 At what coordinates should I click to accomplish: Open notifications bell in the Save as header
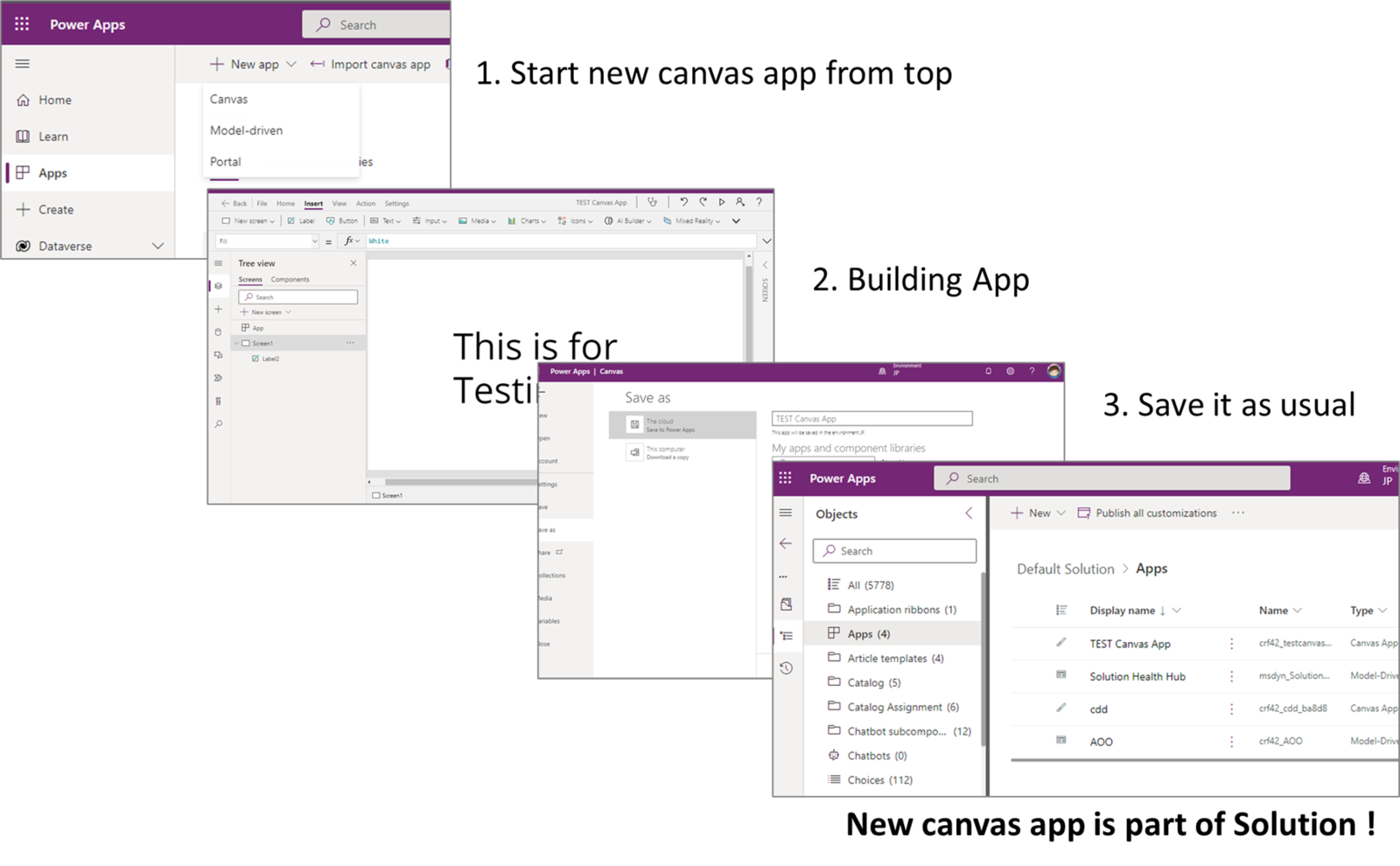[x=989, y=372]
